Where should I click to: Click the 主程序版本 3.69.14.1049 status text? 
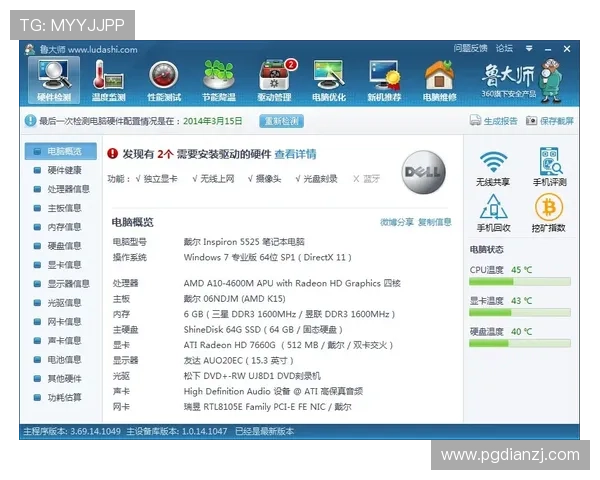tap(72, 431)
